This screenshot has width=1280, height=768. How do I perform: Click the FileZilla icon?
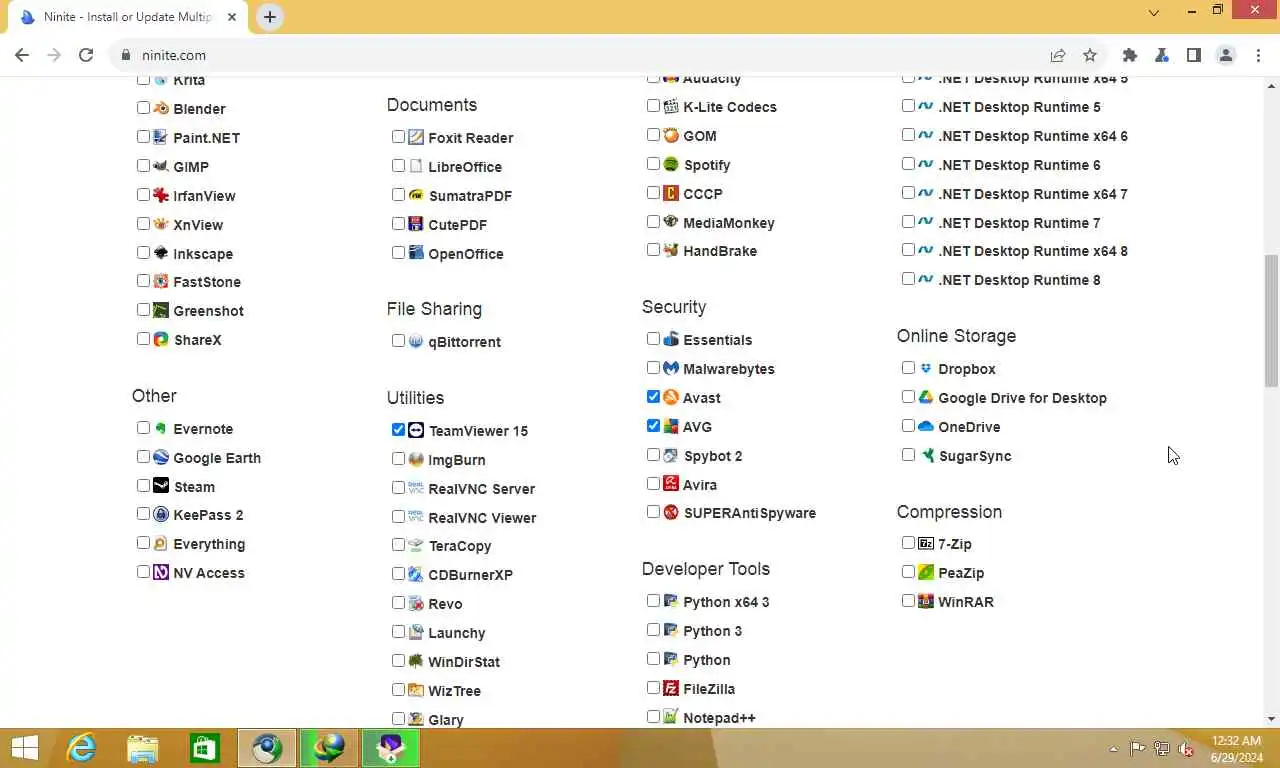[x=671, y=688]
